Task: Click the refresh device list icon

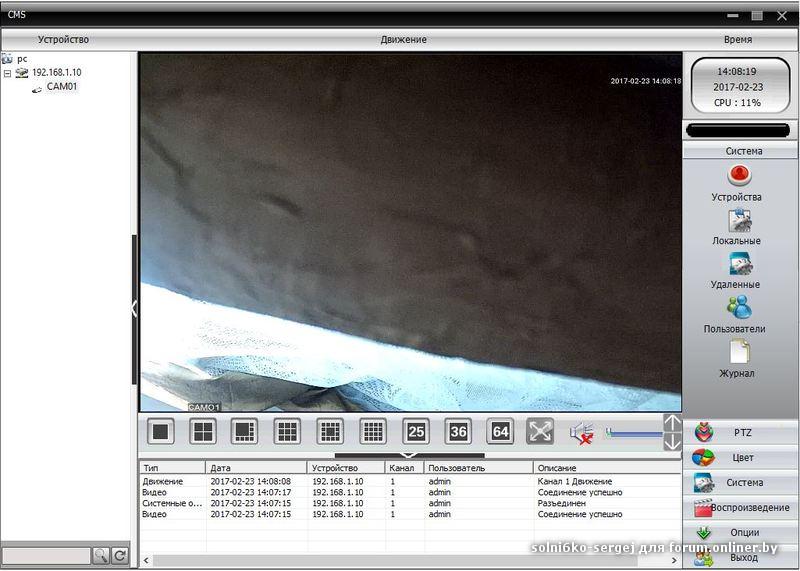Action: click(x=120, y=556)
